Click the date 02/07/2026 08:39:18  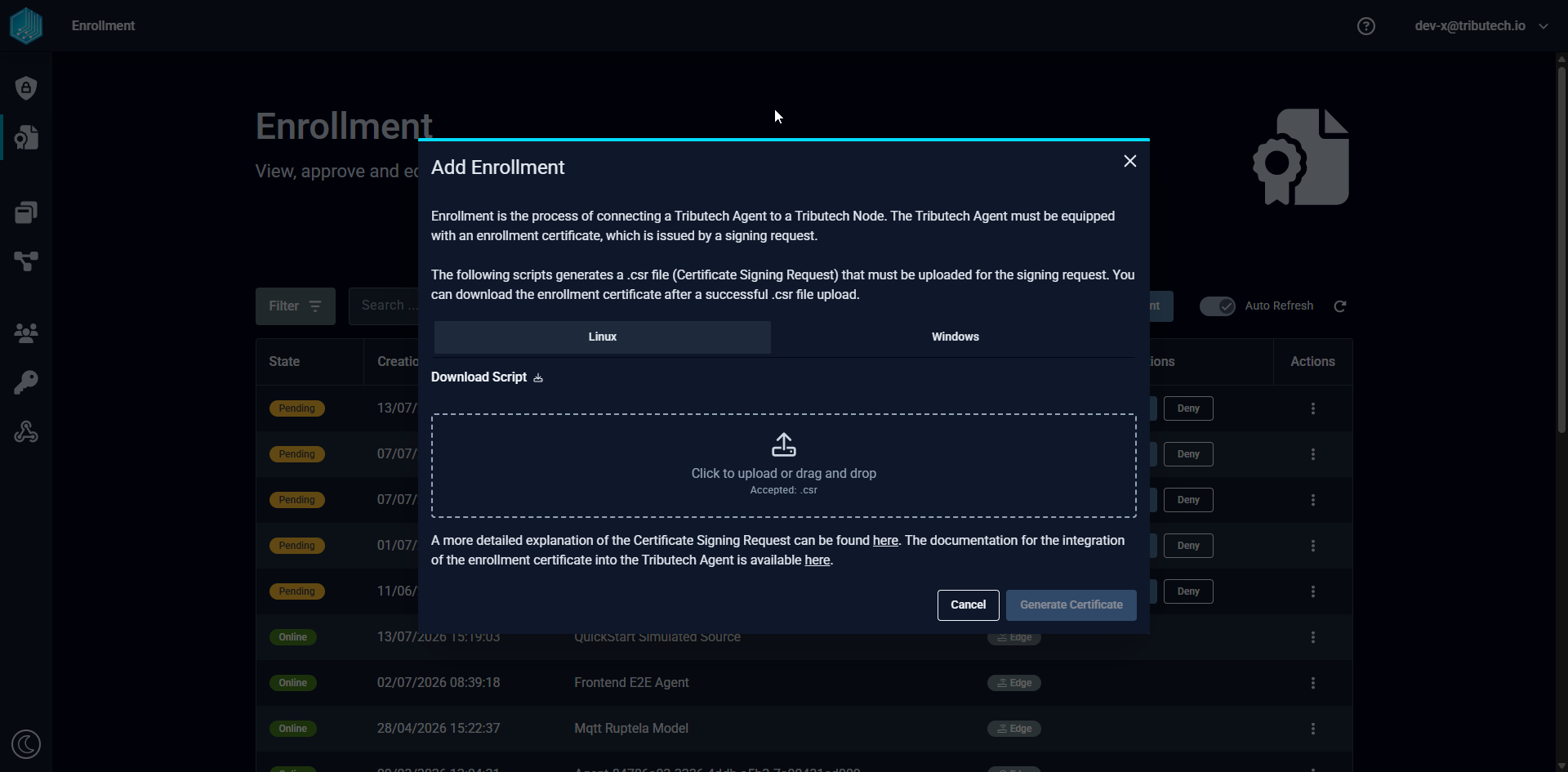(439, 682)
